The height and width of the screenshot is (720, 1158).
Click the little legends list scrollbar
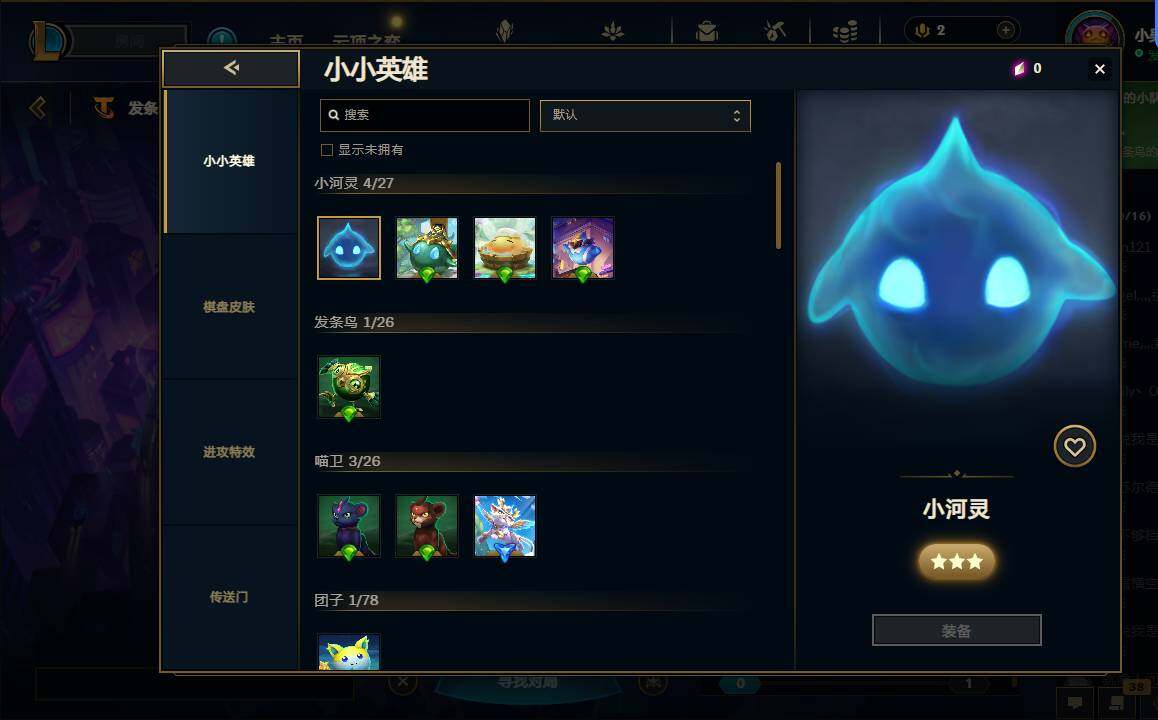(778, 205)
